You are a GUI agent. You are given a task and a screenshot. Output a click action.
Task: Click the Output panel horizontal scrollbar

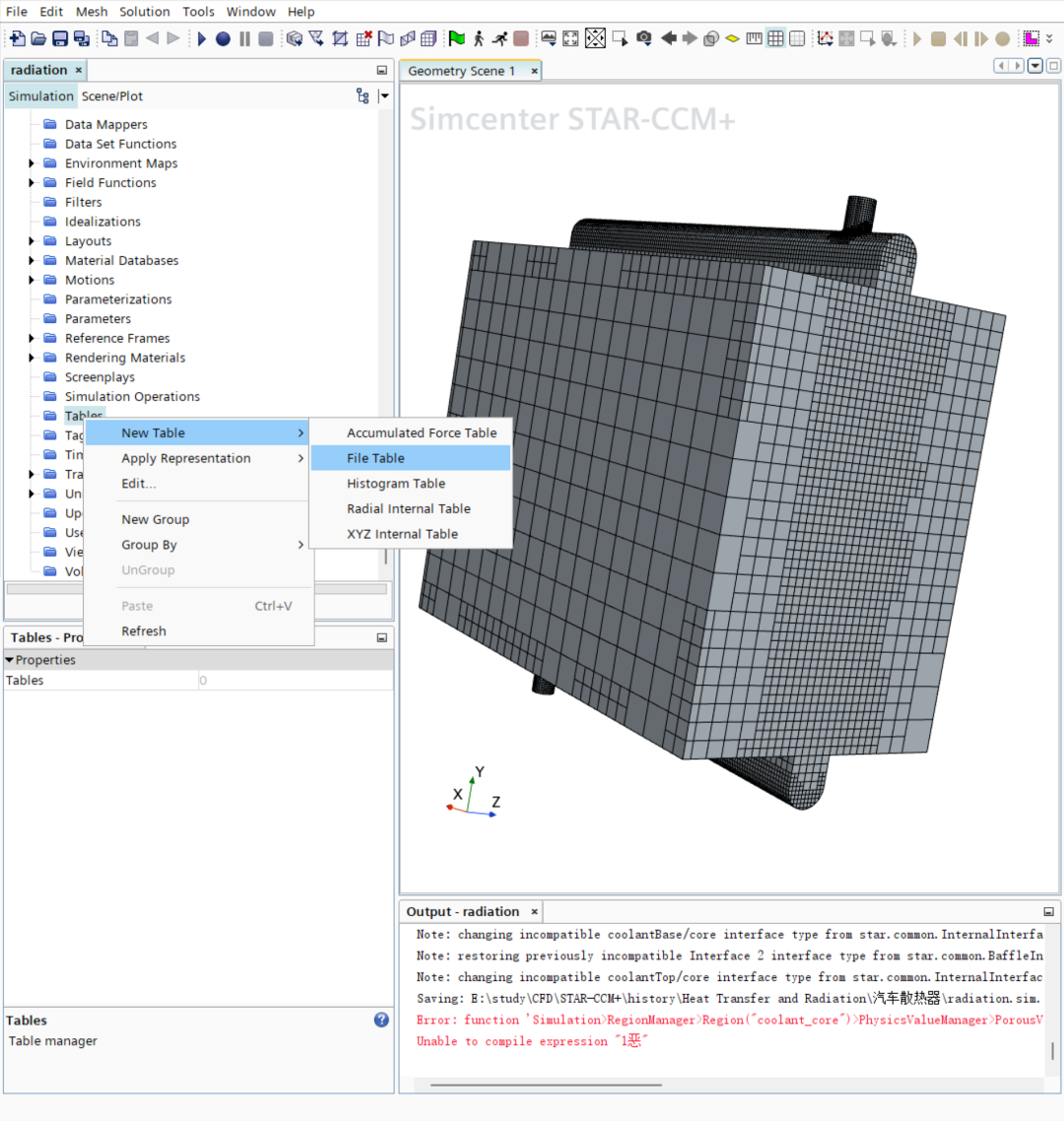click(546, 1085)
